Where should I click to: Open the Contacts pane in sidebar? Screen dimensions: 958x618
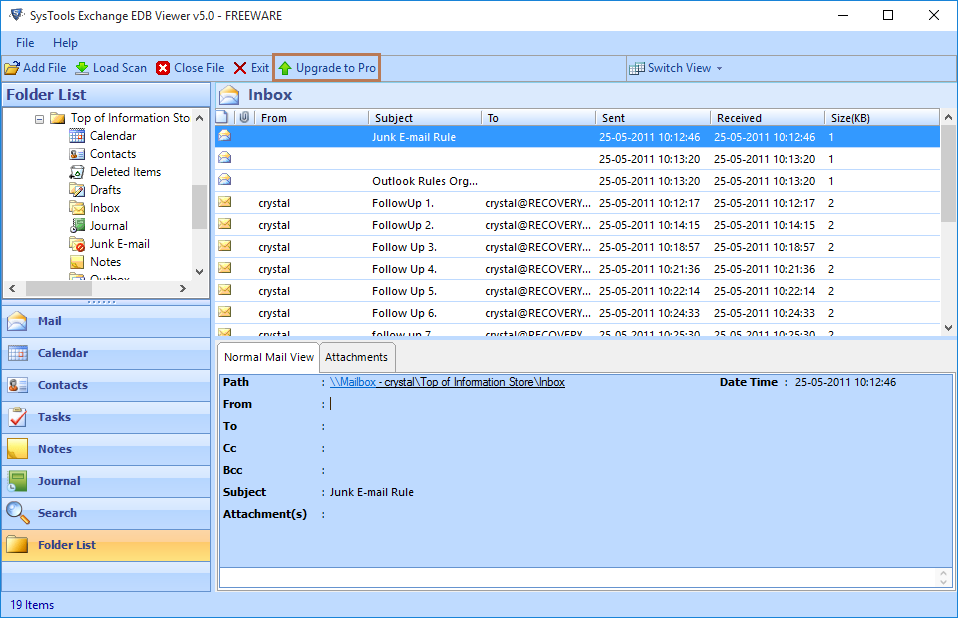tap(62, 385)
